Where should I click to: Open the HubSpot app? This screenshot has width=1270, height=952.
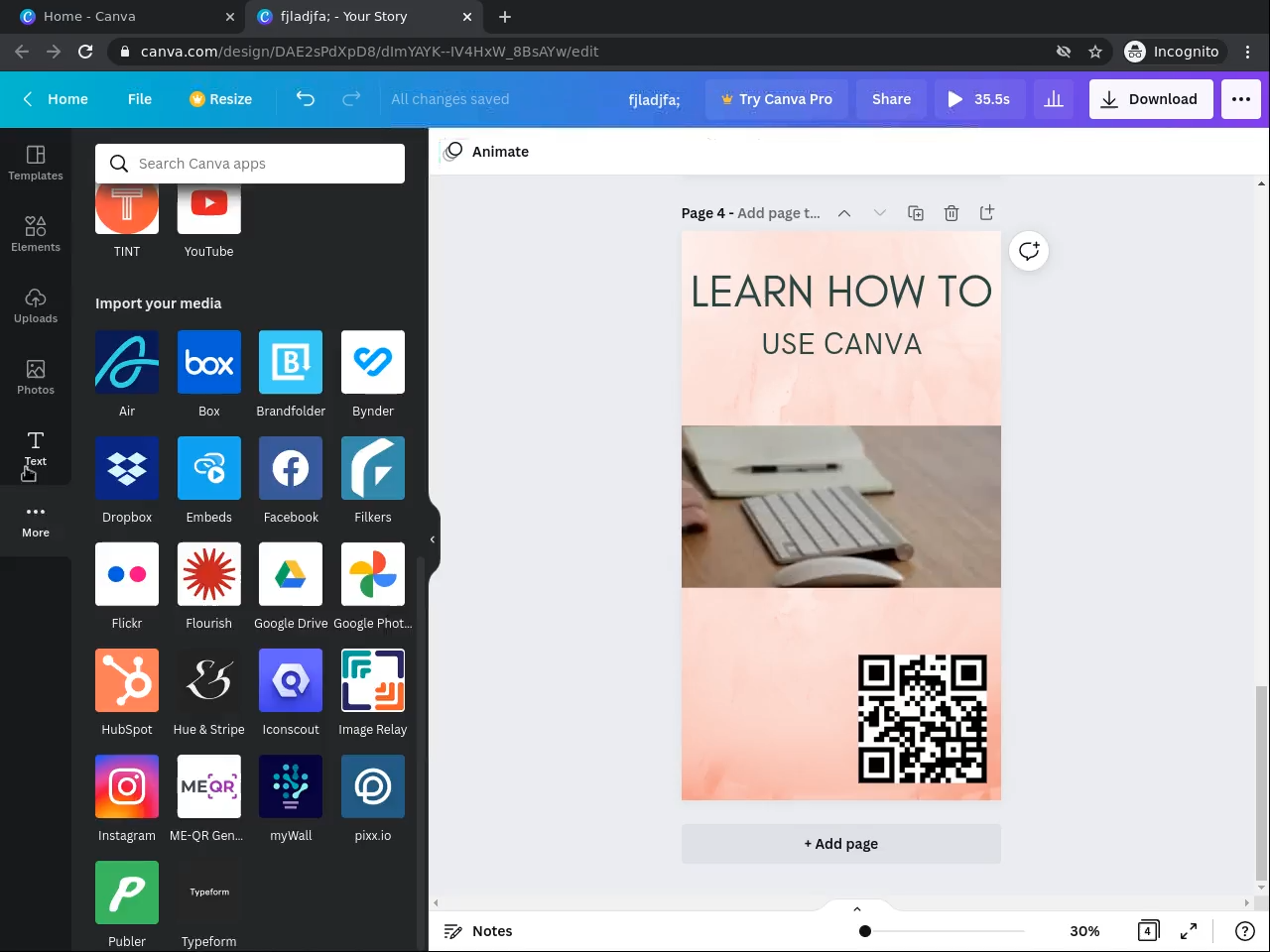click(127, 680)
